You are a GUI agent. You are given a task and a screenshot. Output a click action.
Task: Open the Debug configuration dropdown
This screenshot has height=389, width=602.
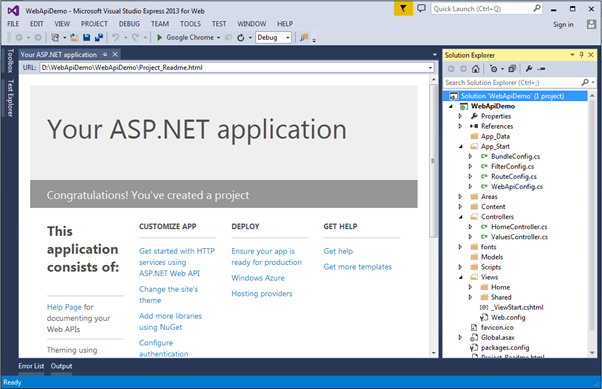[x=288, y=38]
